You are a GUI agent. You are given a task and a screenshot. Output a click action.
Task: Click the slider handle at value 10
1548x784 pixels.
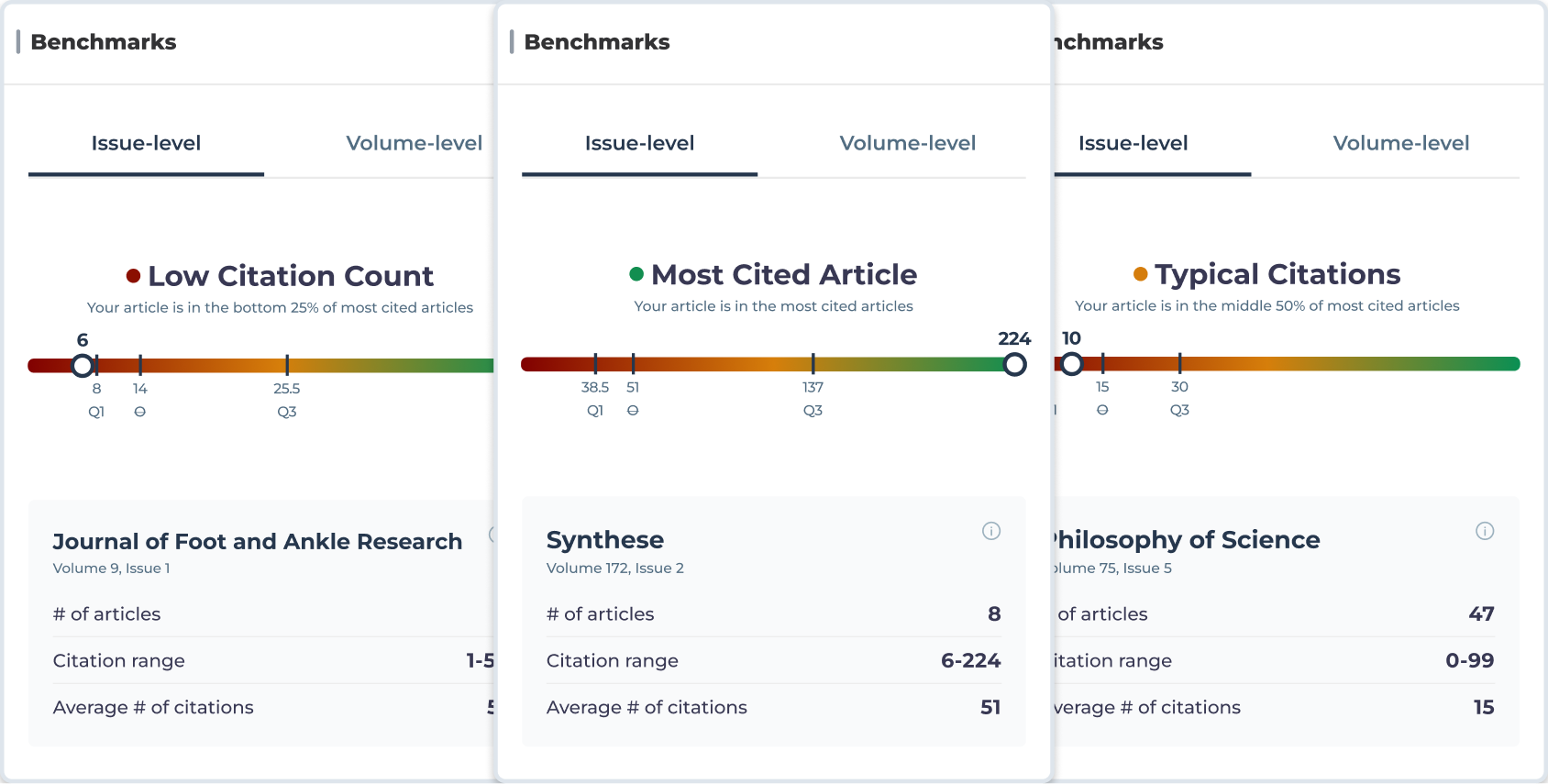pos(1072,364)
